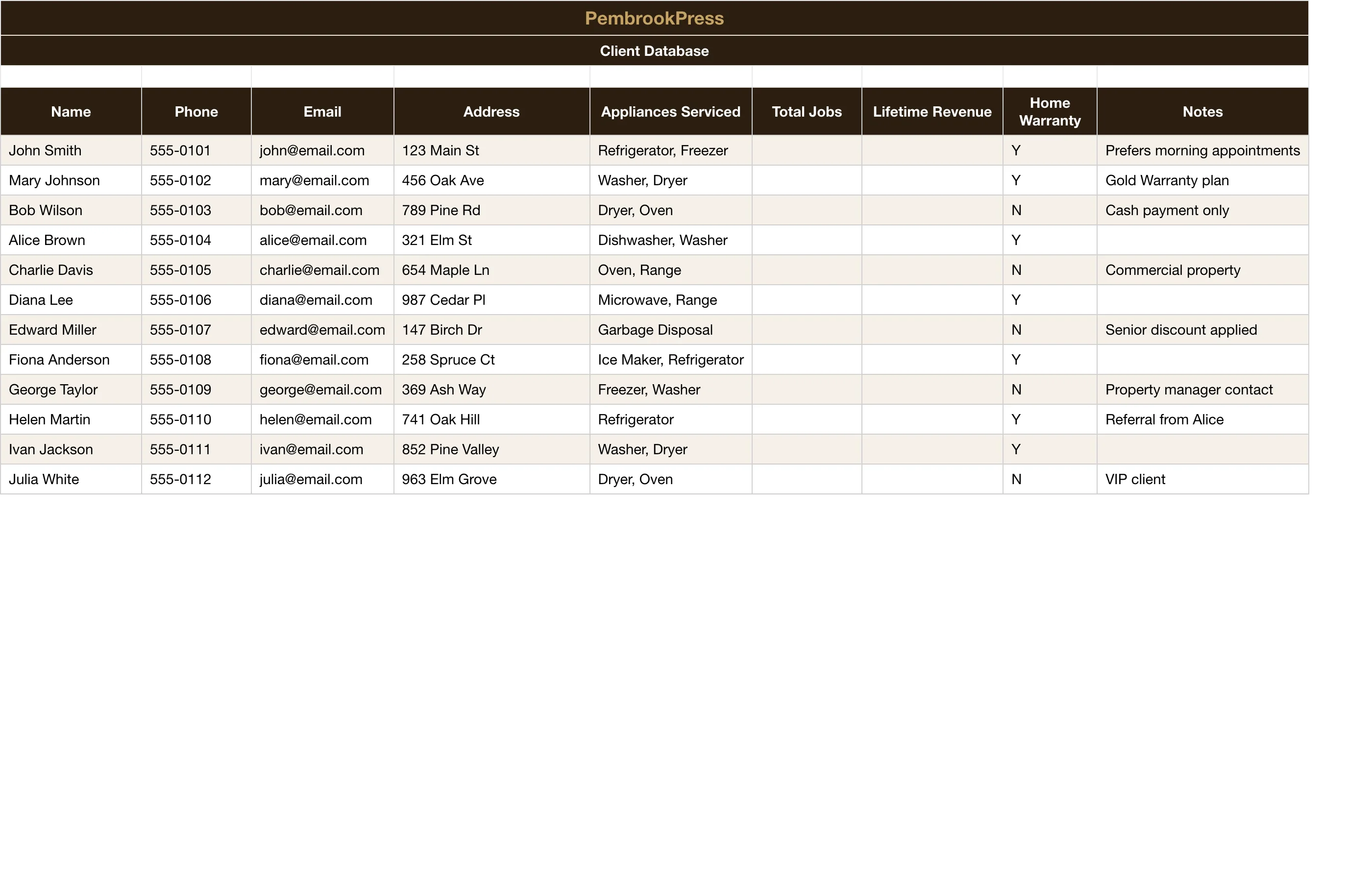Select the 963 Elm Grove address
This screenshot has width=1372, height=882.
492,479
